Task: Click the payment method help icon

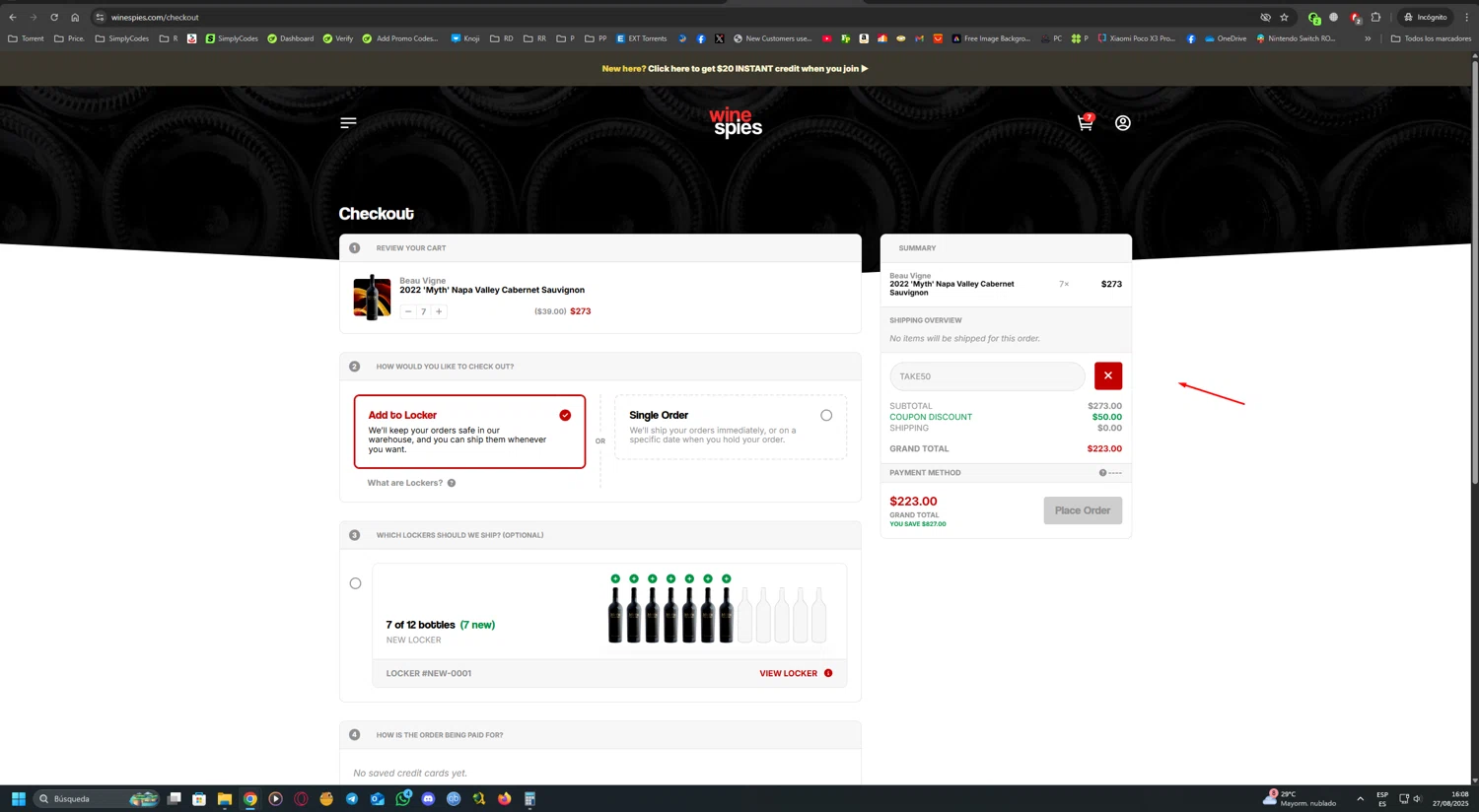Action: pos(1102,473)
